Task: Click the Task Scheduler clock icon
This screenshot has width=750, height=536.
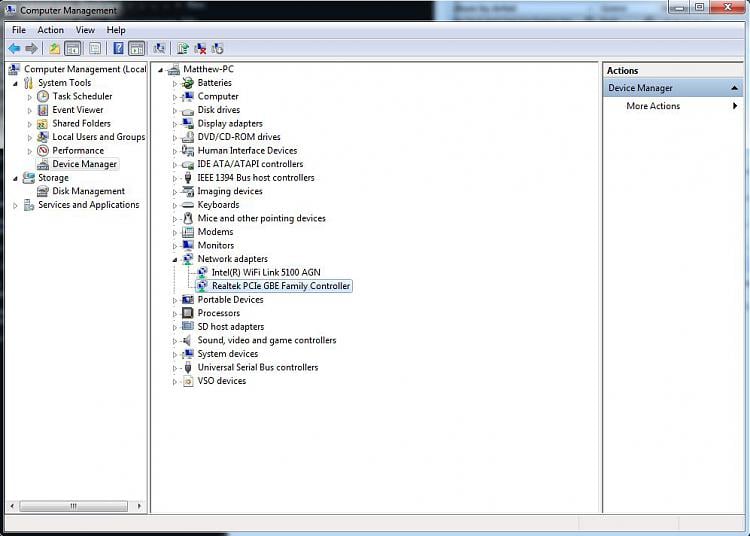Action: click(x=43, y=96)
